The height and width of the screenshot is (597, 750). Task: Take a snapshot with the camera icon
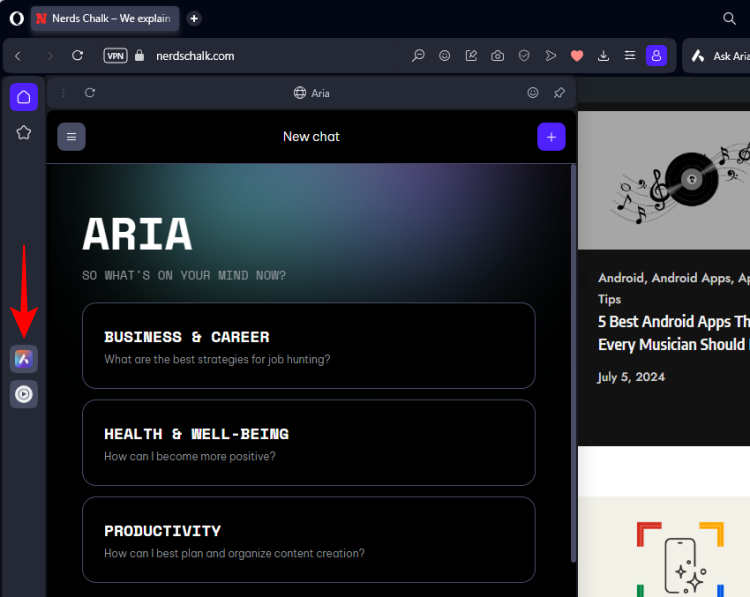(498, 56)
